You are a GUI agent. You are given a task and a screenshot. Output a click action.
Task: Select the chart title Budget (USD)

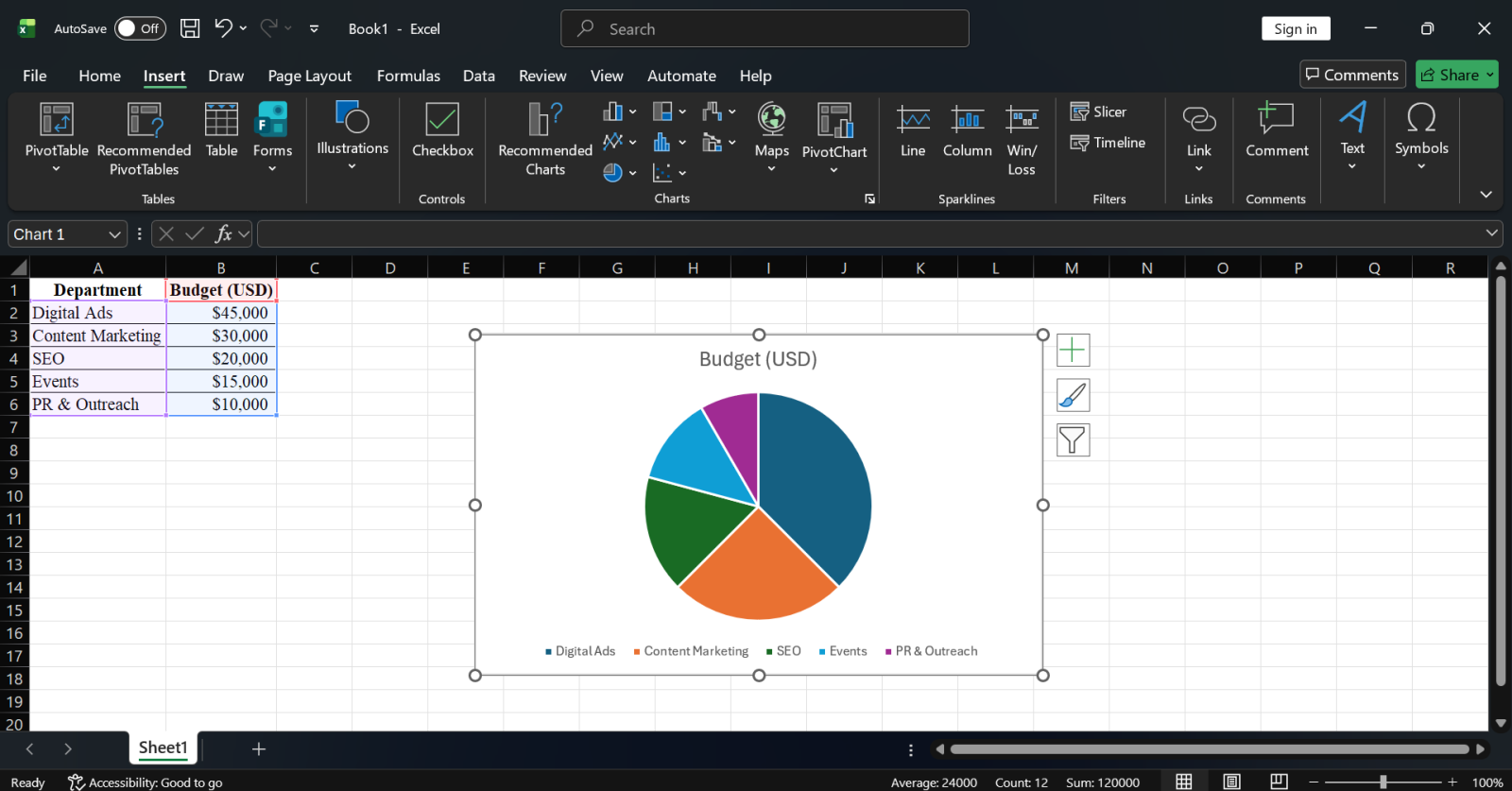click(x=758, y=359)
